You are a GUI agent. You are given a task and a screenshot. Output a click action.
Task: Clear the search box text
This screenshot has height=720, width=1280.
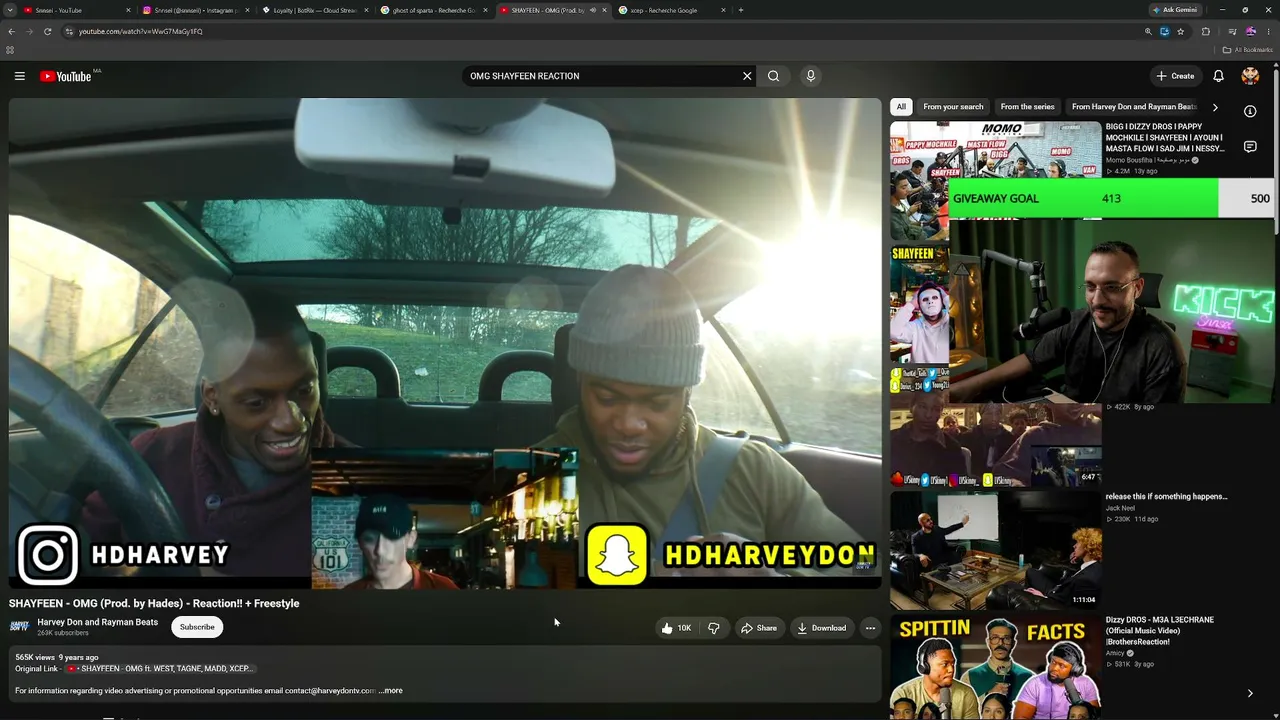pos(746,76)
